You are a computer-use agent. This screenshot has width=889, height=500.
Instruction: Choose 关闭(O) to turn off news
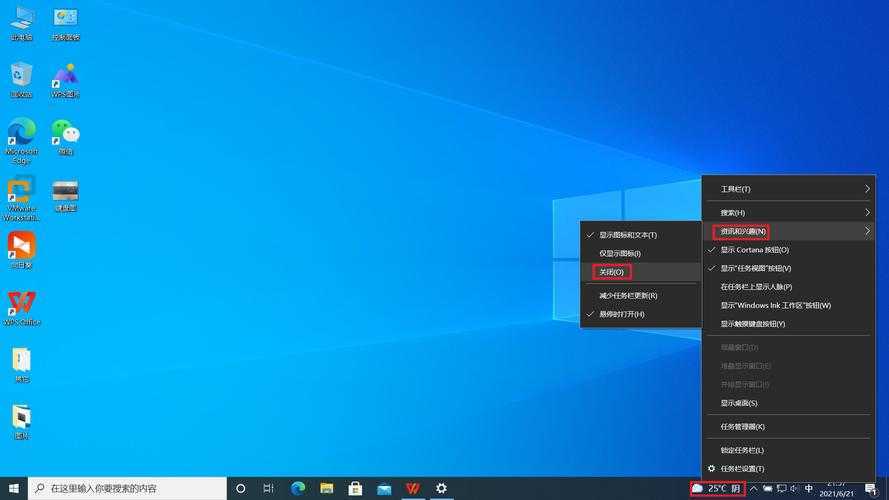coord(610,272)
